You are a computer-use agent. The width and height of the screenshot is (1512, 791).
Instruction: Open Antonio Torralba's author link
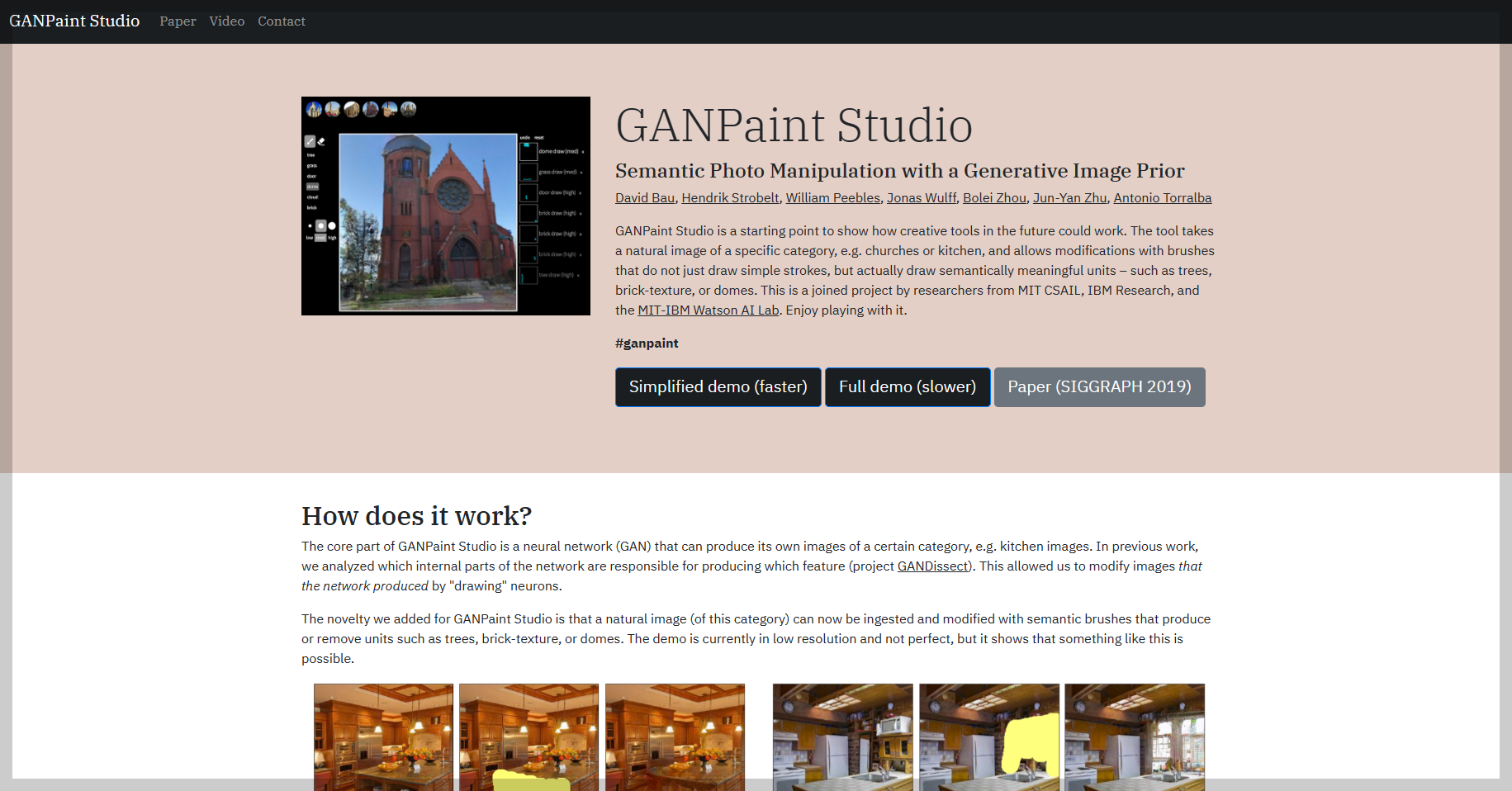pyautogui.click(x=1163, y=198)
